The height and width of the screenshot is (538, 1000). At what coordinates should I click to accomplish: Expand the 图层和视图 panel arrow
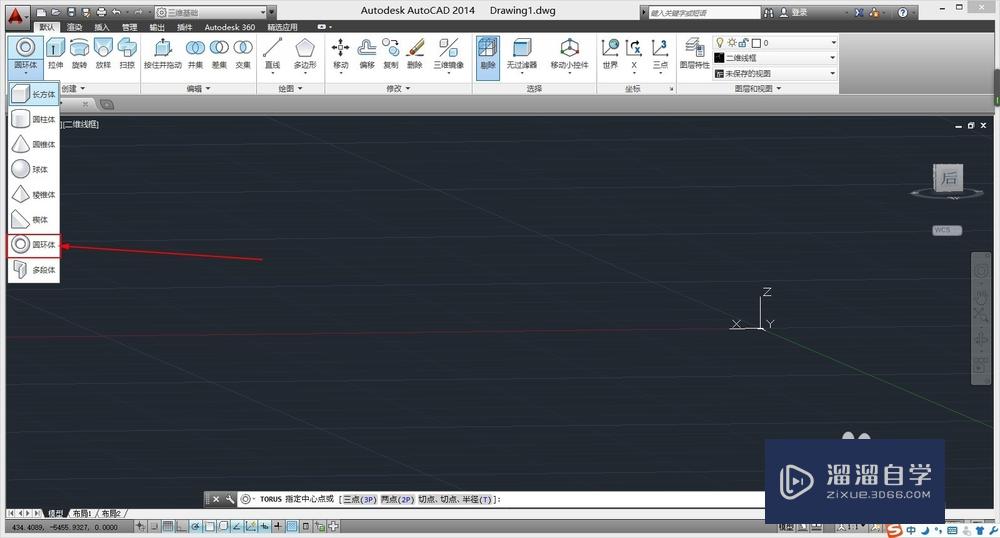point(779,89)
